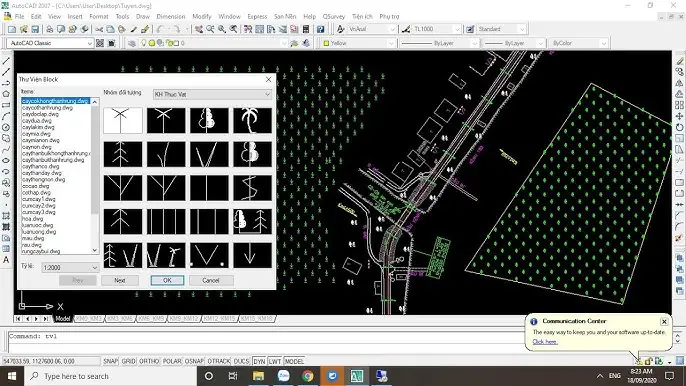Viewport: 686px width, 386px height.
Task: Open the layer list dropdown
Action: coord(213,43)
